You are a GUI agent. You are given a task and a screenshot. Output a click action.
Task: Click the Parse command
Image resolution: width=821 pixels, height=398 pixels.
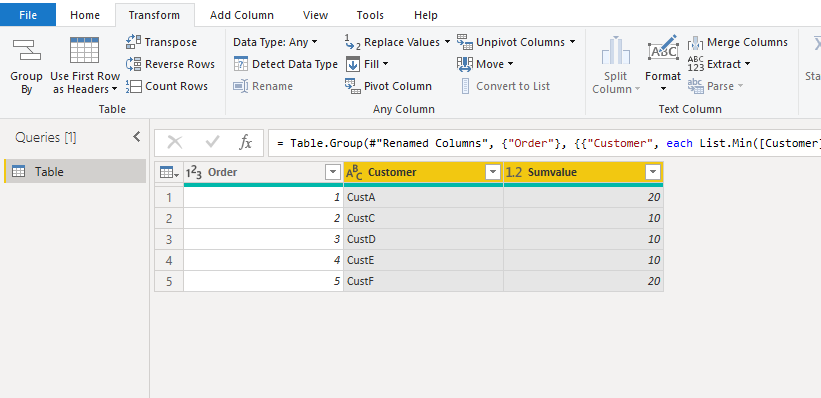point(715,86)
